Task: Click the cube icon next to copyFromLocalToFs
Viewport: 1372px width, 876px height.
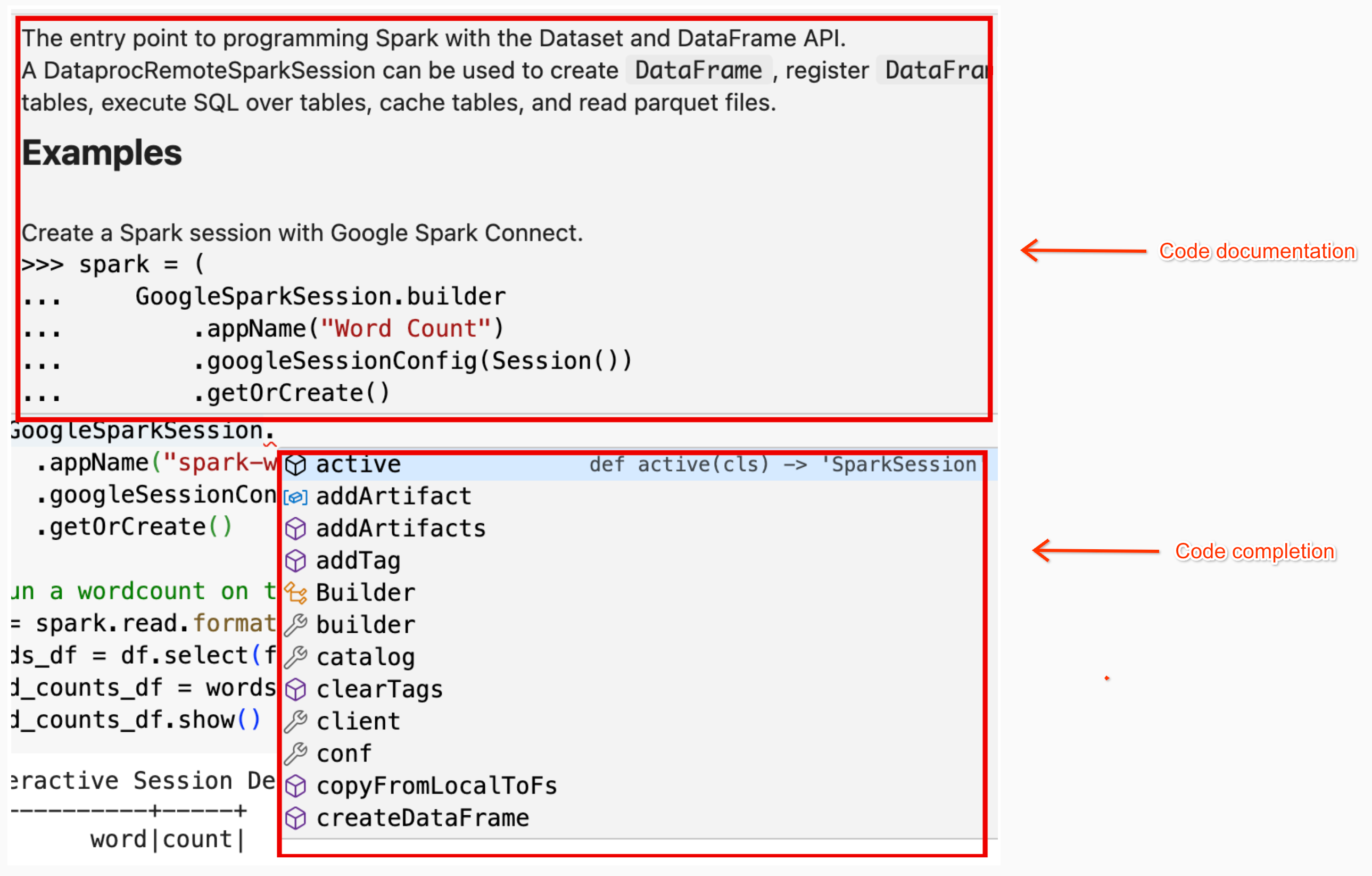Action: [x=296, y=786]
